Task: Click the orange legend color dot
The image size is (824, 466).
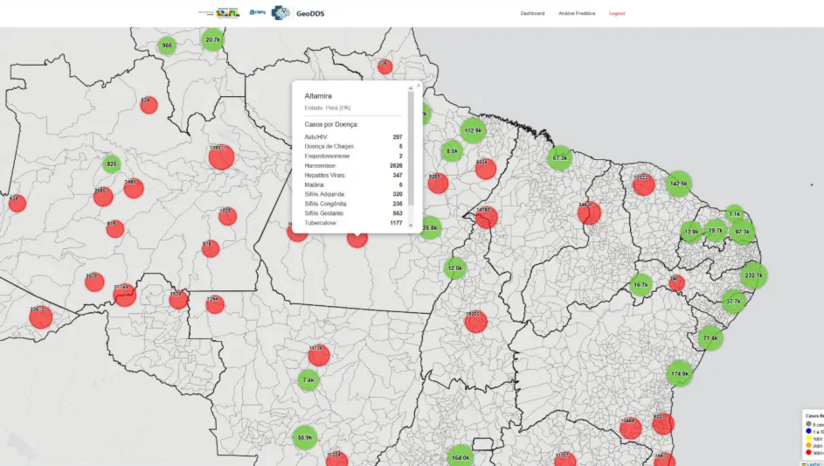Action: pos(808,445)
